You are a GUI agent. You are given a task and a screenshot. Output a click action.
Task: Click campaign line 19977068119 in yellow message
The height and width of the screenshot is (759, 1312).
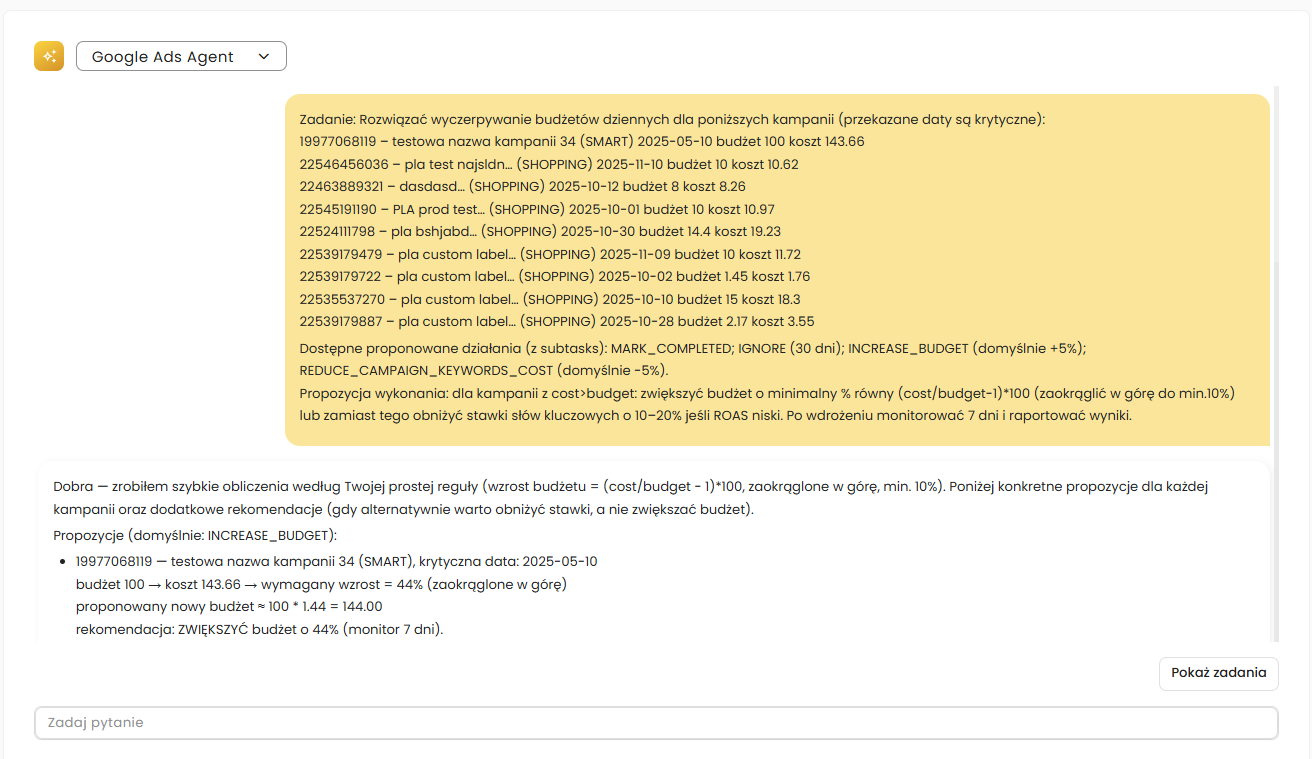pyautogui.click(x=582, y=142)
